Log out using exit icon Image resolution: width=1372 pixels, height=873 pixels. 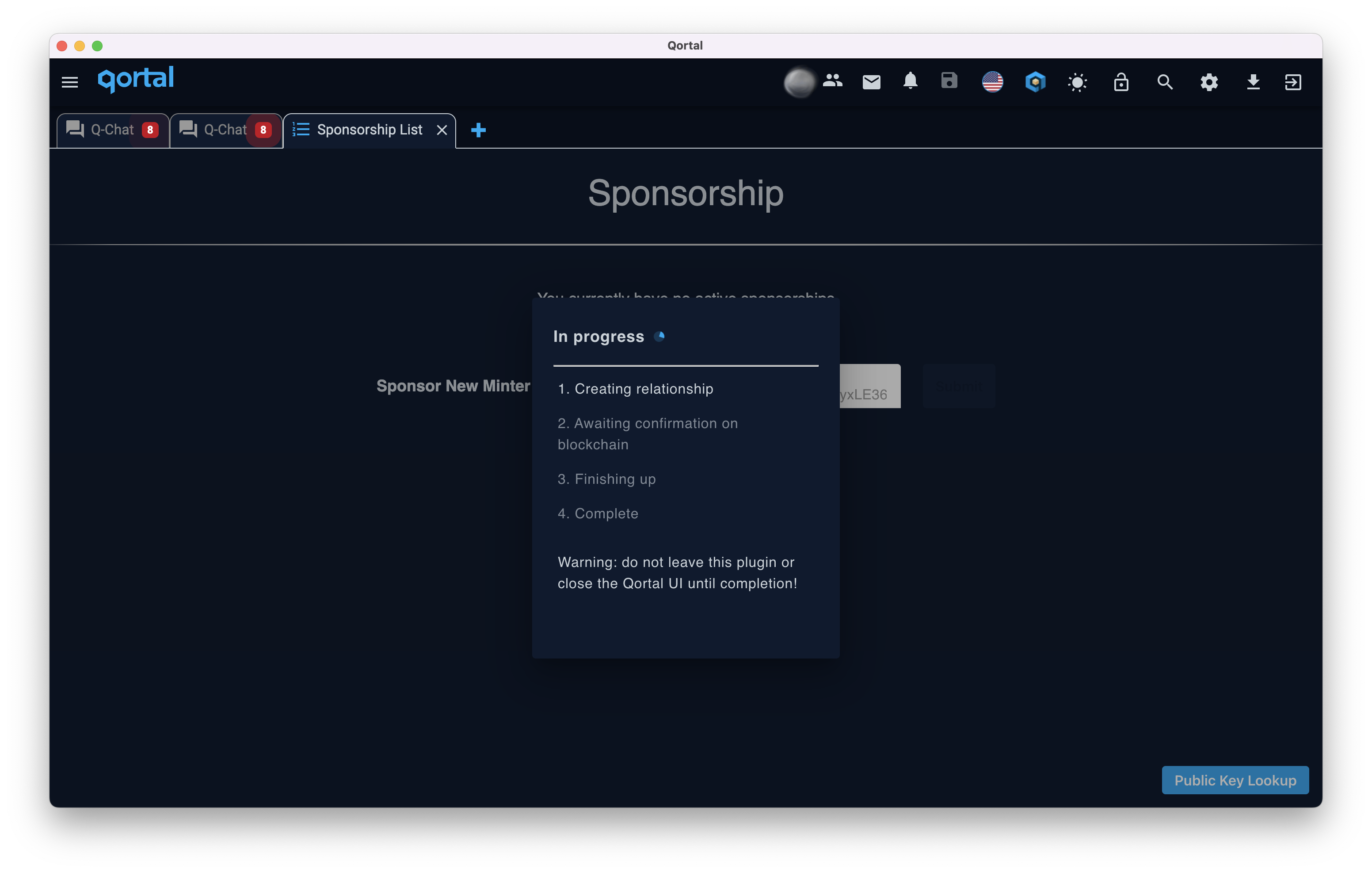pos(1293,82)
